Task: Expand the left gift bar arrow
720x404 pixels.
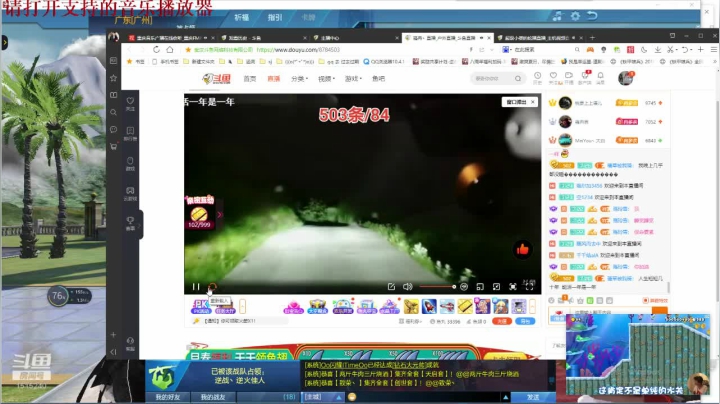Action: (242, 306)
